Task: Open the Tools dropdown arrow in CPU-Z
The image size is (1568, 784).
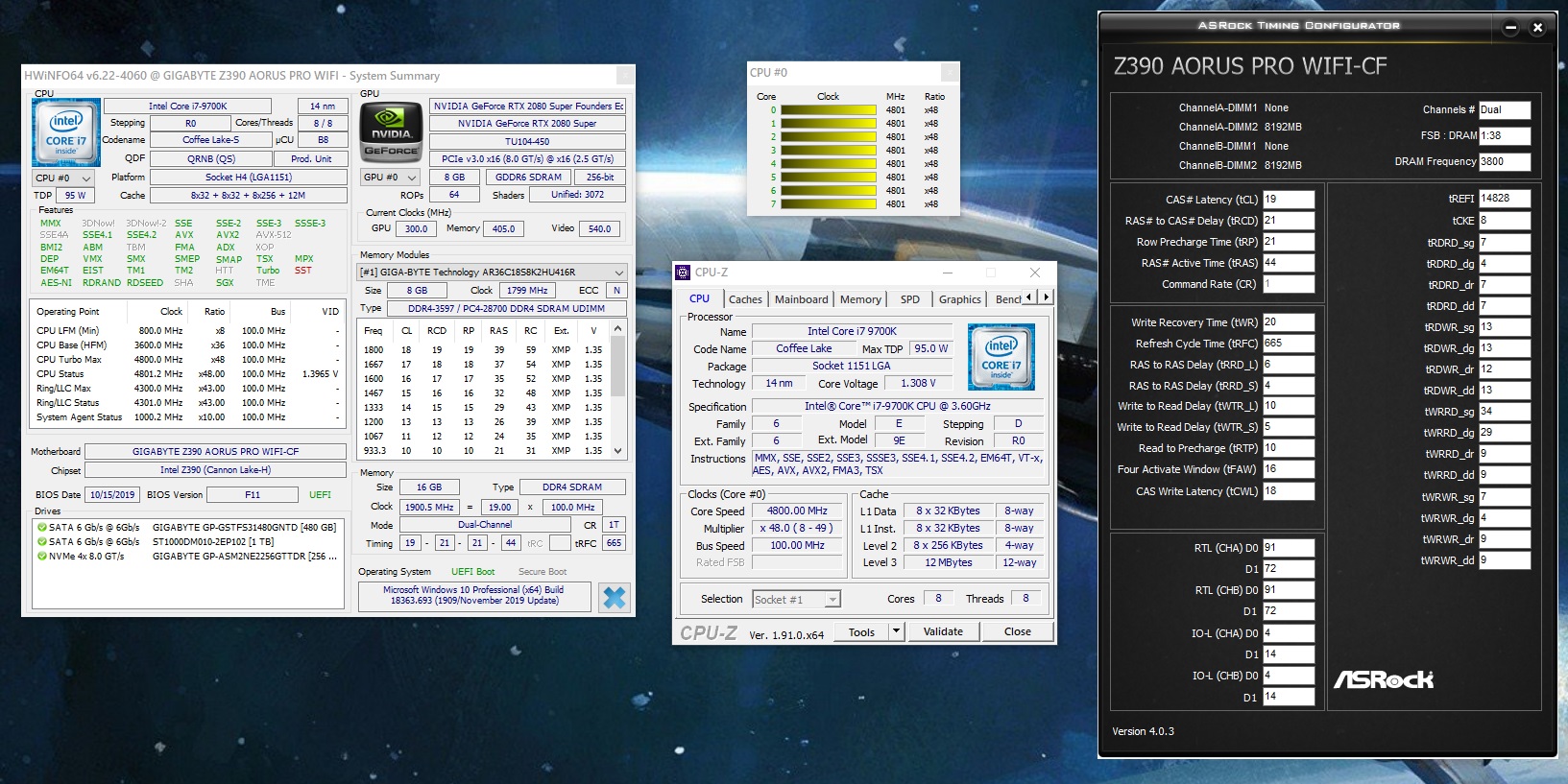Action: coord(897,631)
